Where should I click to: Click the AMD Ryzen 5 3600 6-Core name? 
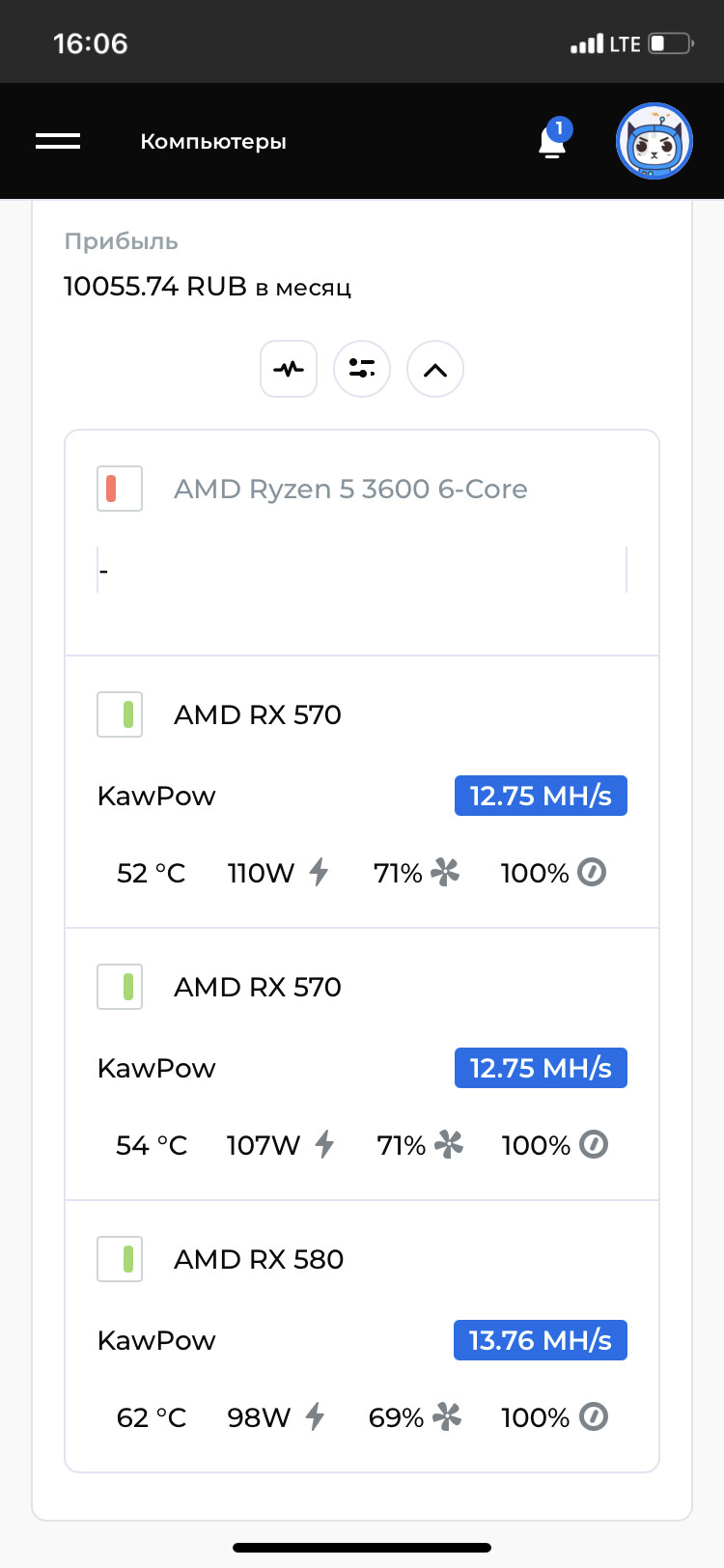350,489
